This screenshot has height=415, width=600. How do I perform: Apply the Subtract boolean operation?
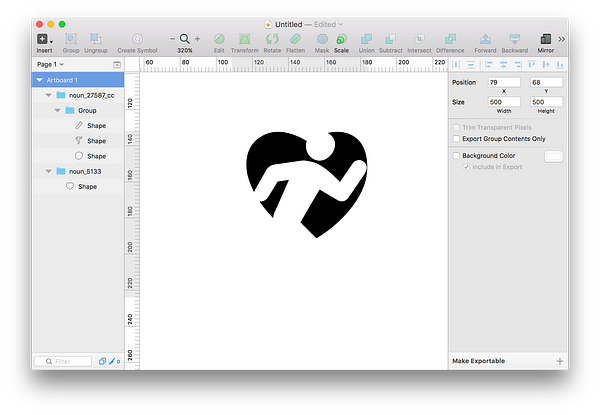point(390,39)
